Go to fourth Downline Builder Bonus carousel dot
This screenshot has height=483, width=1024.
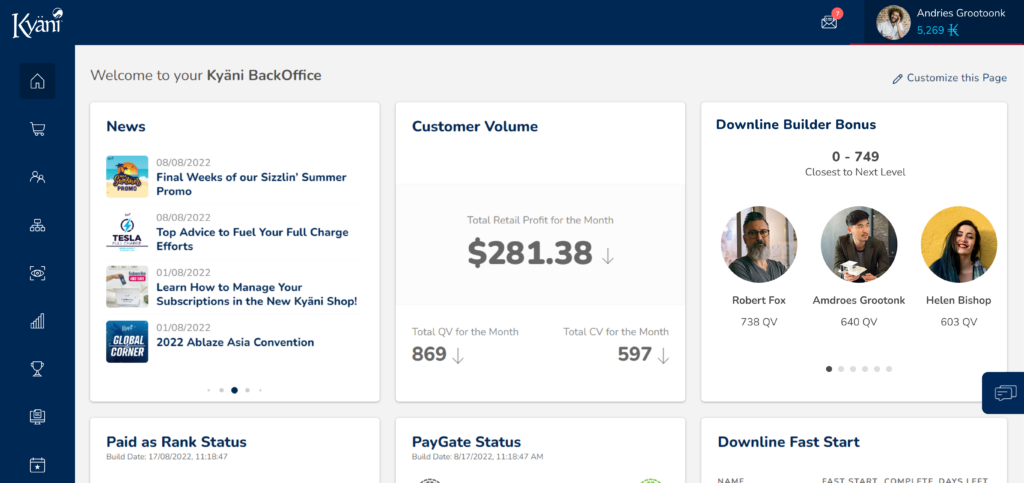click(865, 369)
